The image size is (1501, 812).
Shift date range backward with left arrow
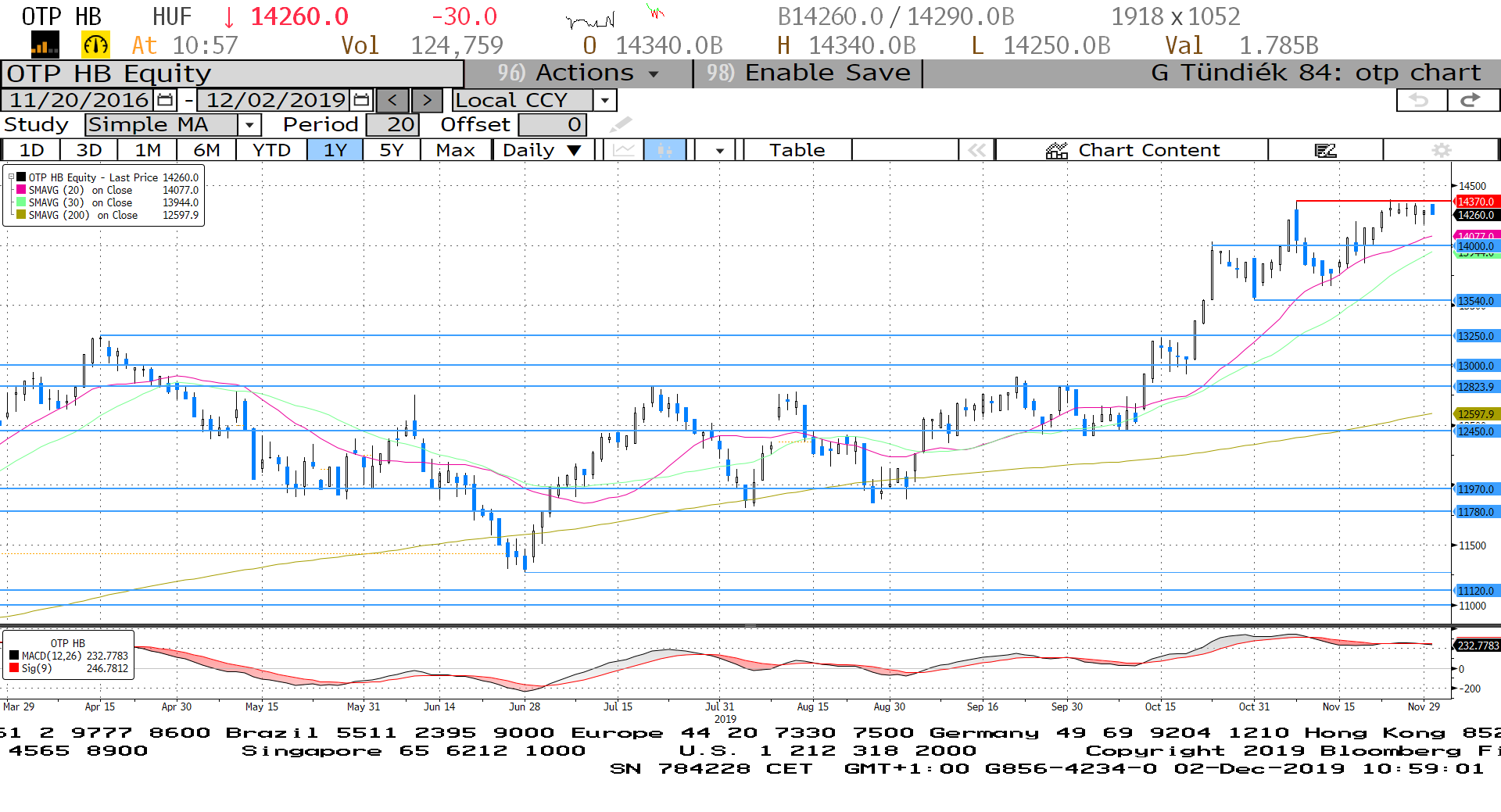point(392,100)
